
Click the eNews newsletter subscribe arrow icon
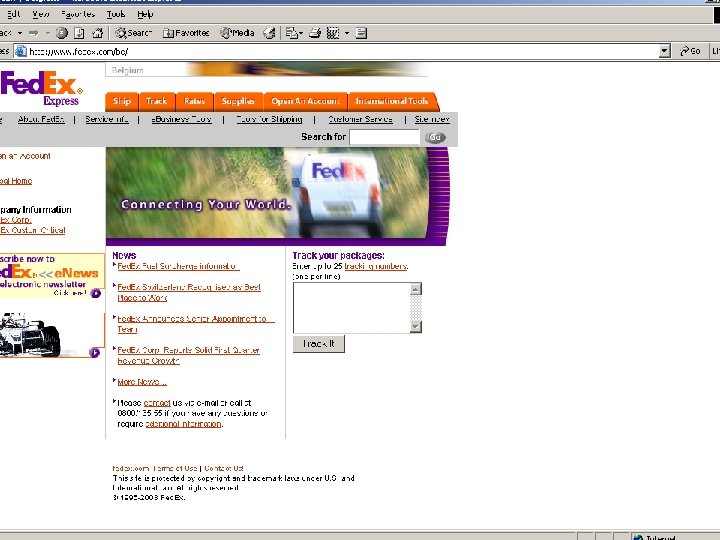(x=96, y=293)
